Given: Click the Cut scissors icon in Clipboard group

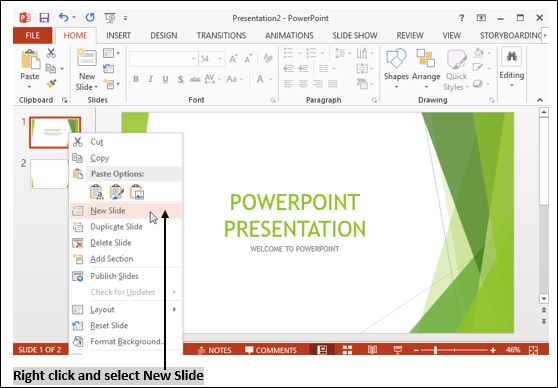Looking at the screenshot, I should [x=51, y=53].
